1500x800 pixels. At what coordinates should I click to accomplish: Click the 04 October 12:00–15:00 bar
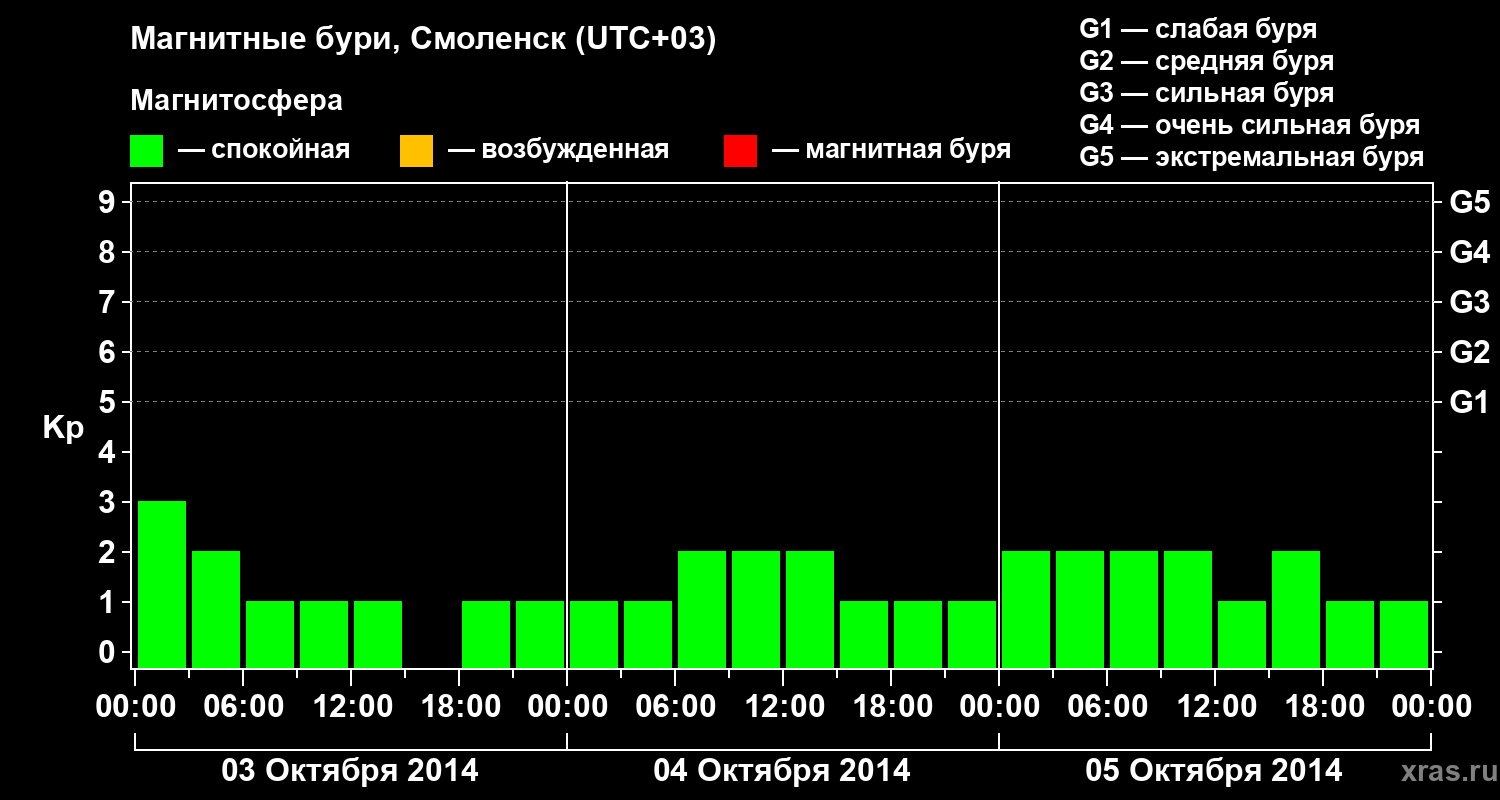point(810,609)
